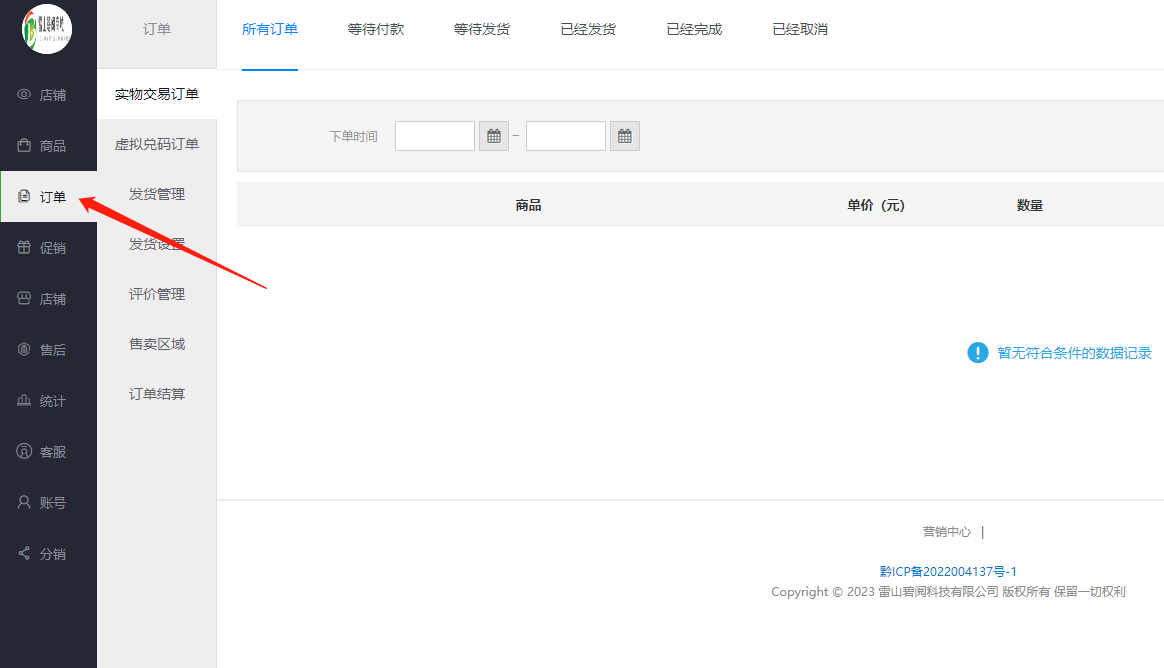Open 虚拟兑码订单 in the submenu
1164x668 pixels.
click(157, 144)
